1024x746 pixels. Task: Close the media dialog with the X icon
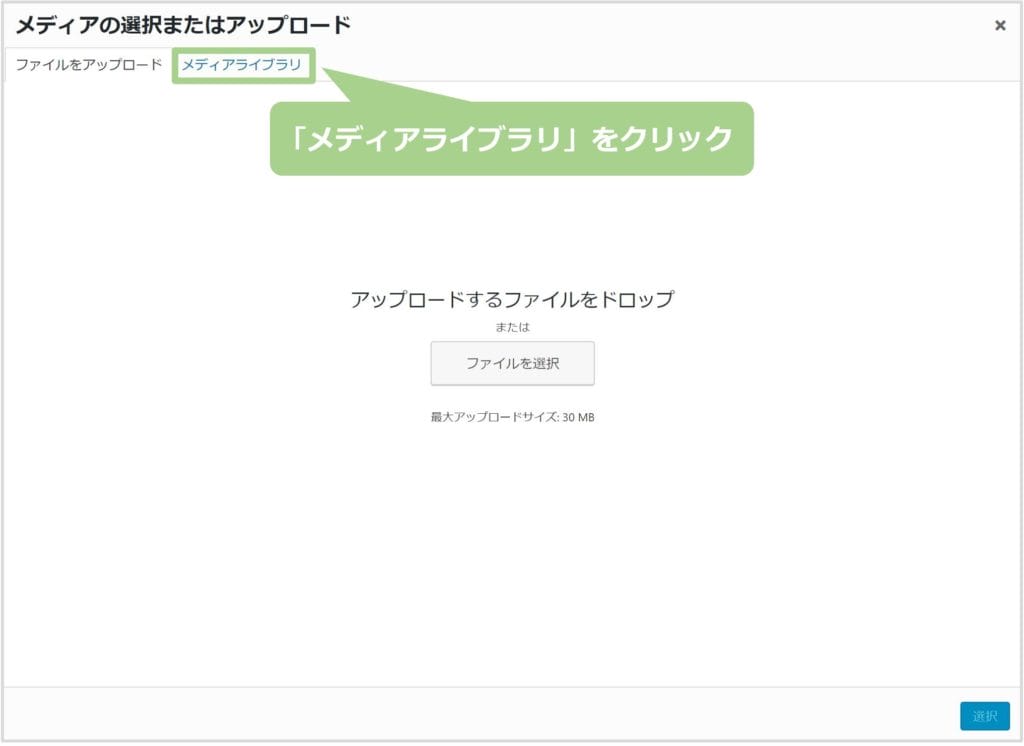point(999,26)
